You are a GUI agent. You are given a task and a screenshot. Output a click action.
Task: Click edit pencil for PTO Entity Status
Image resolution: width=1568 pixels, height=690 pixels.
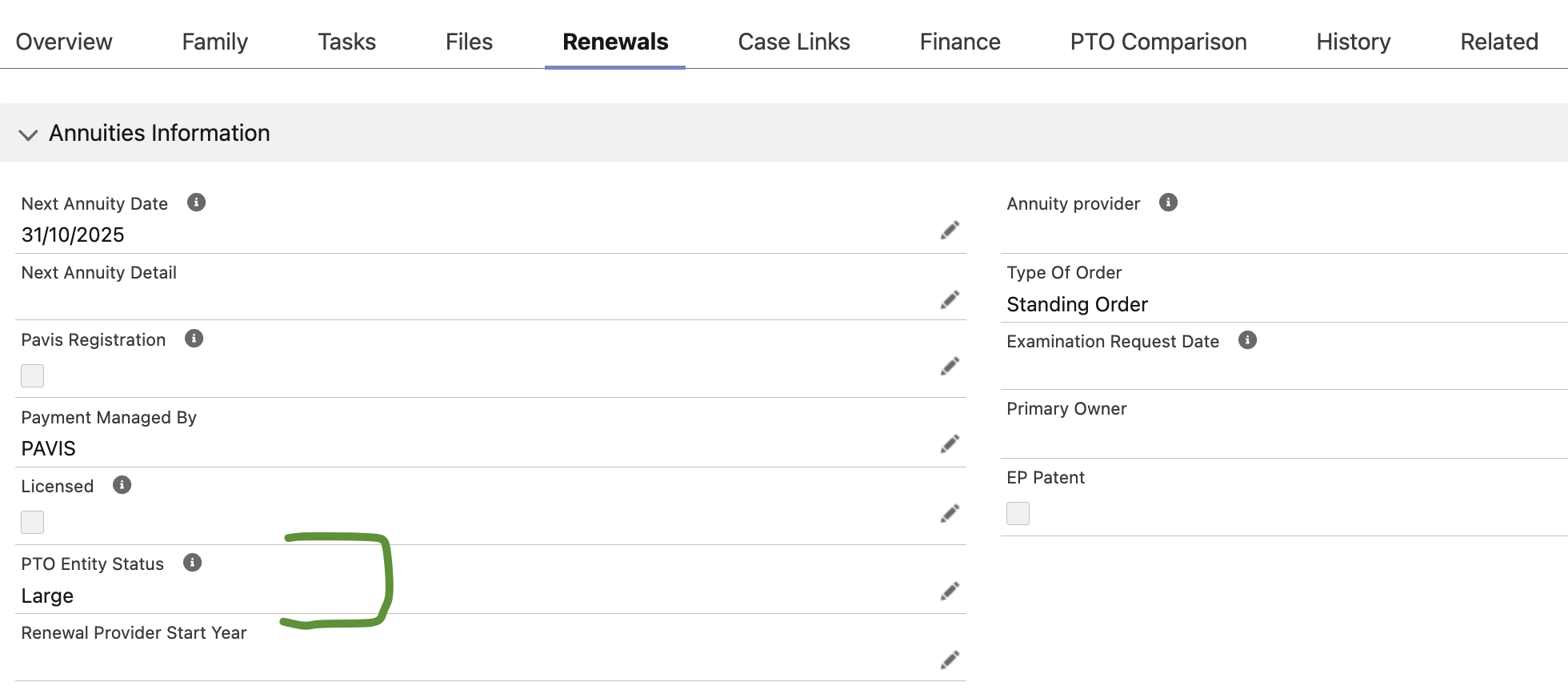point(950,592)
